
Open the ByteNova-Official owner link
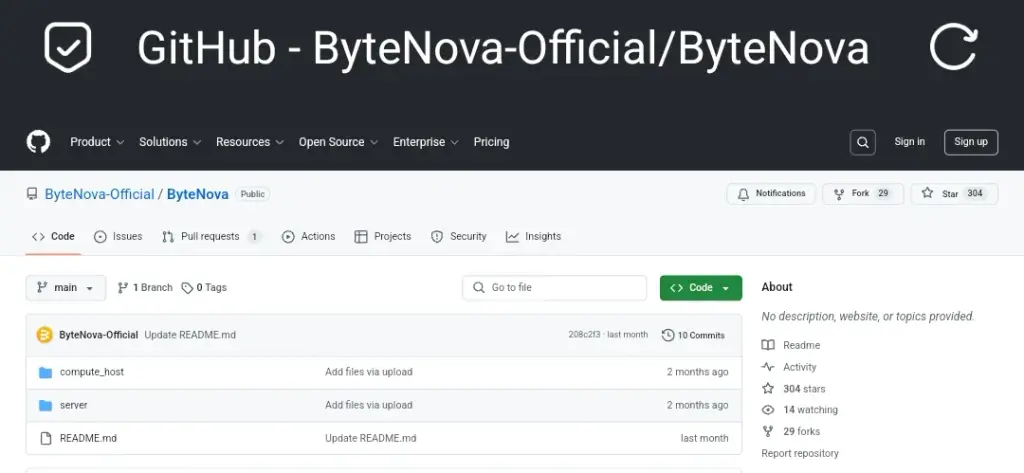(x=99, y=194)
